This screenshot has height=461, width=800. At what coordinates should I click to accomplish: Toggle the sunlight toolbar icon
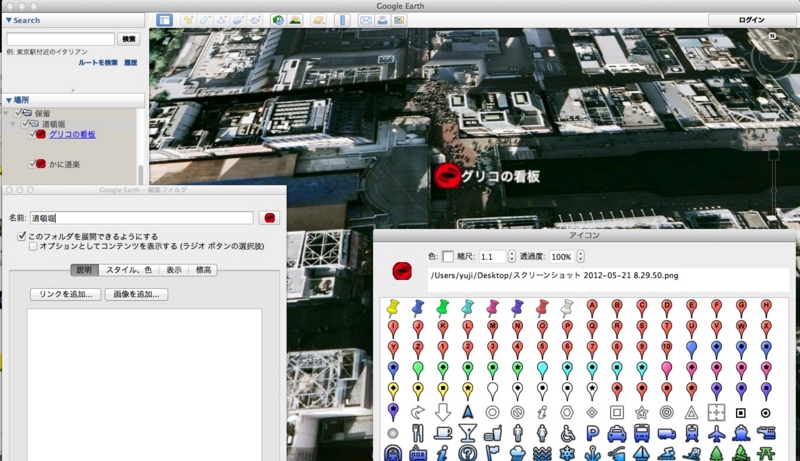295,20
